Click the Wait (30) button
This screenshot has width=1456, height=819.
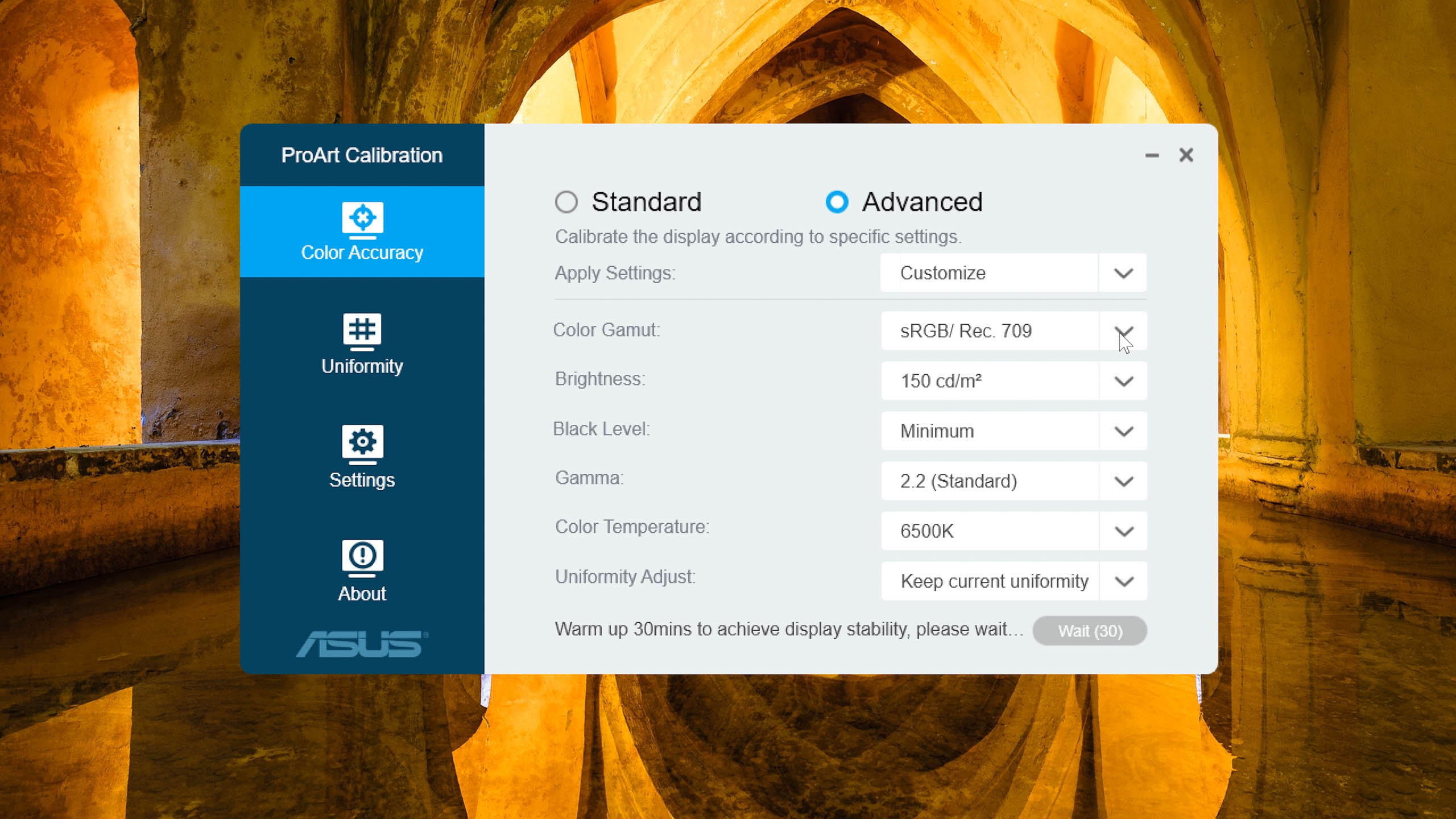[1090, 631]
